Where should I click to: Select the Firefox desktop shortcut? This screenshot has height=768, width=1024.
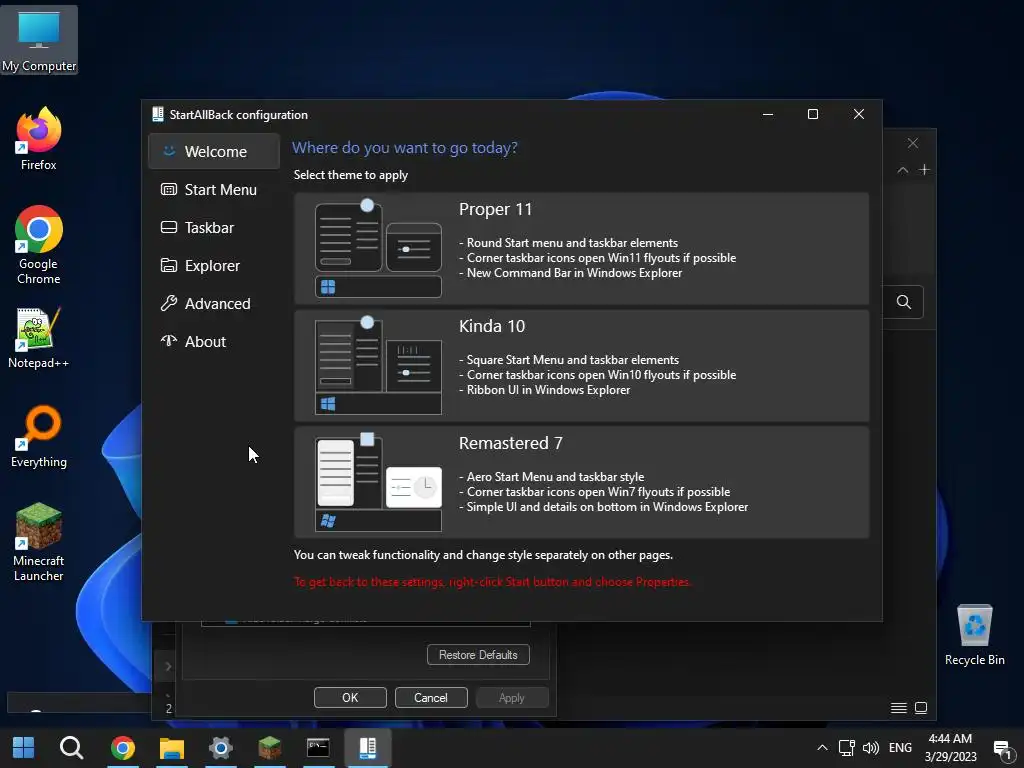click(x=39, y=139)
